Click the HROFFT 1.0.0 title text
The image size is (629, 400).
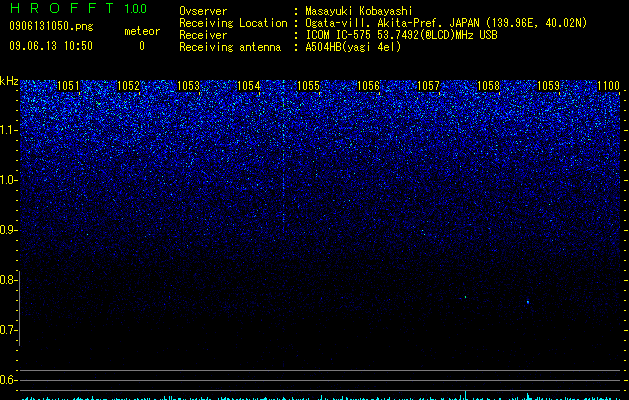tap(78, 8)
